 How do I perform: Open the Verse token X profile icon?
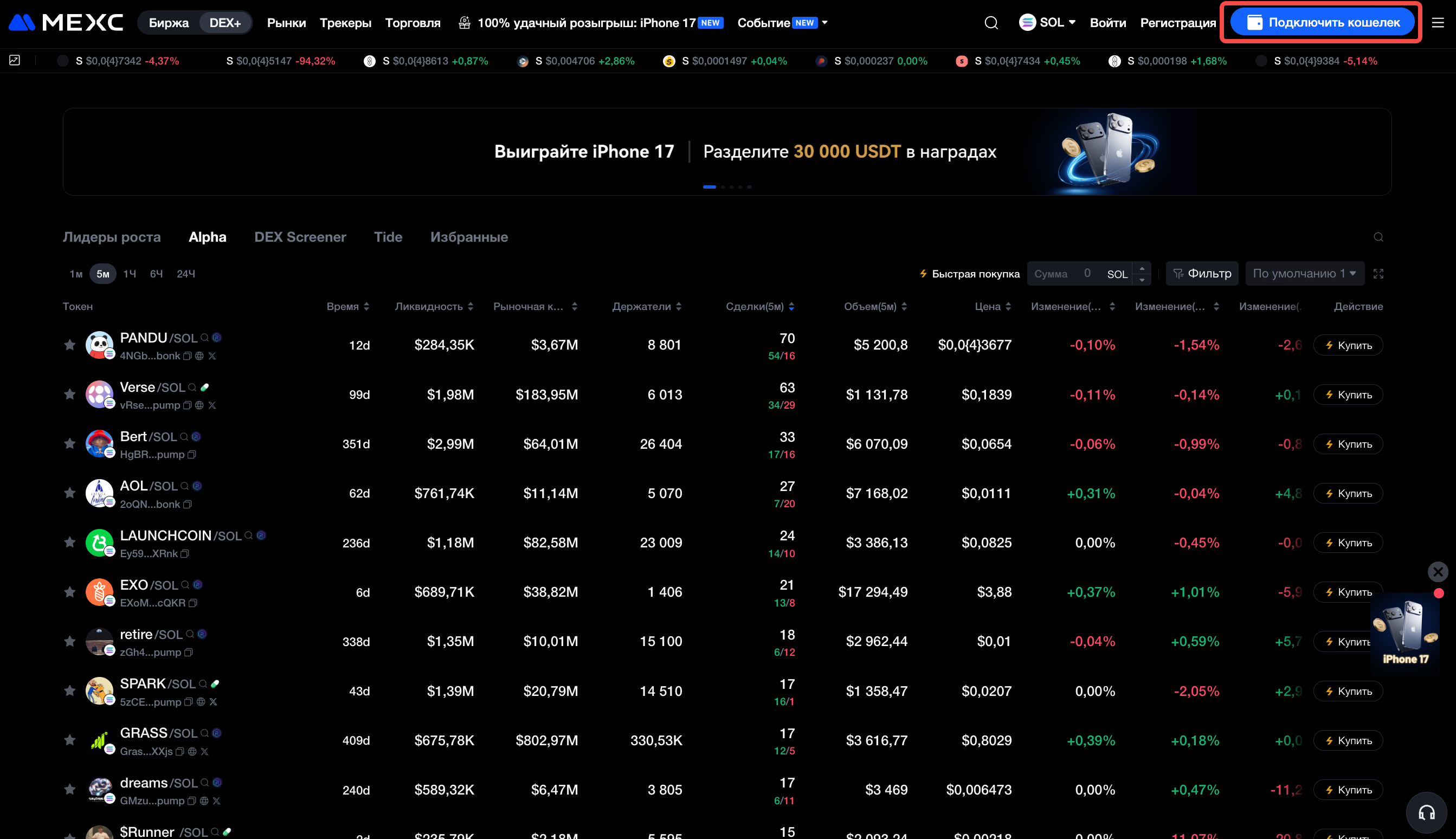click(212, 405)
